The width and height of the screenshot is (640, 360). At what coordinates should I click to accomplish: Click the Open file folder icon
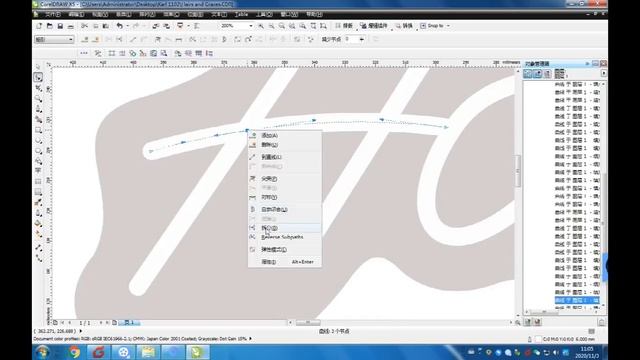point(49,26)
